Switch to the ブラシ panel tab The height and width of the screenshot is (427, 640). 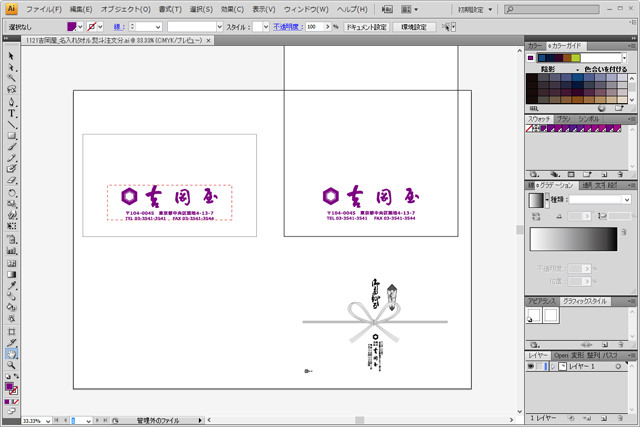pyautogui.click(x=564, y=119)
